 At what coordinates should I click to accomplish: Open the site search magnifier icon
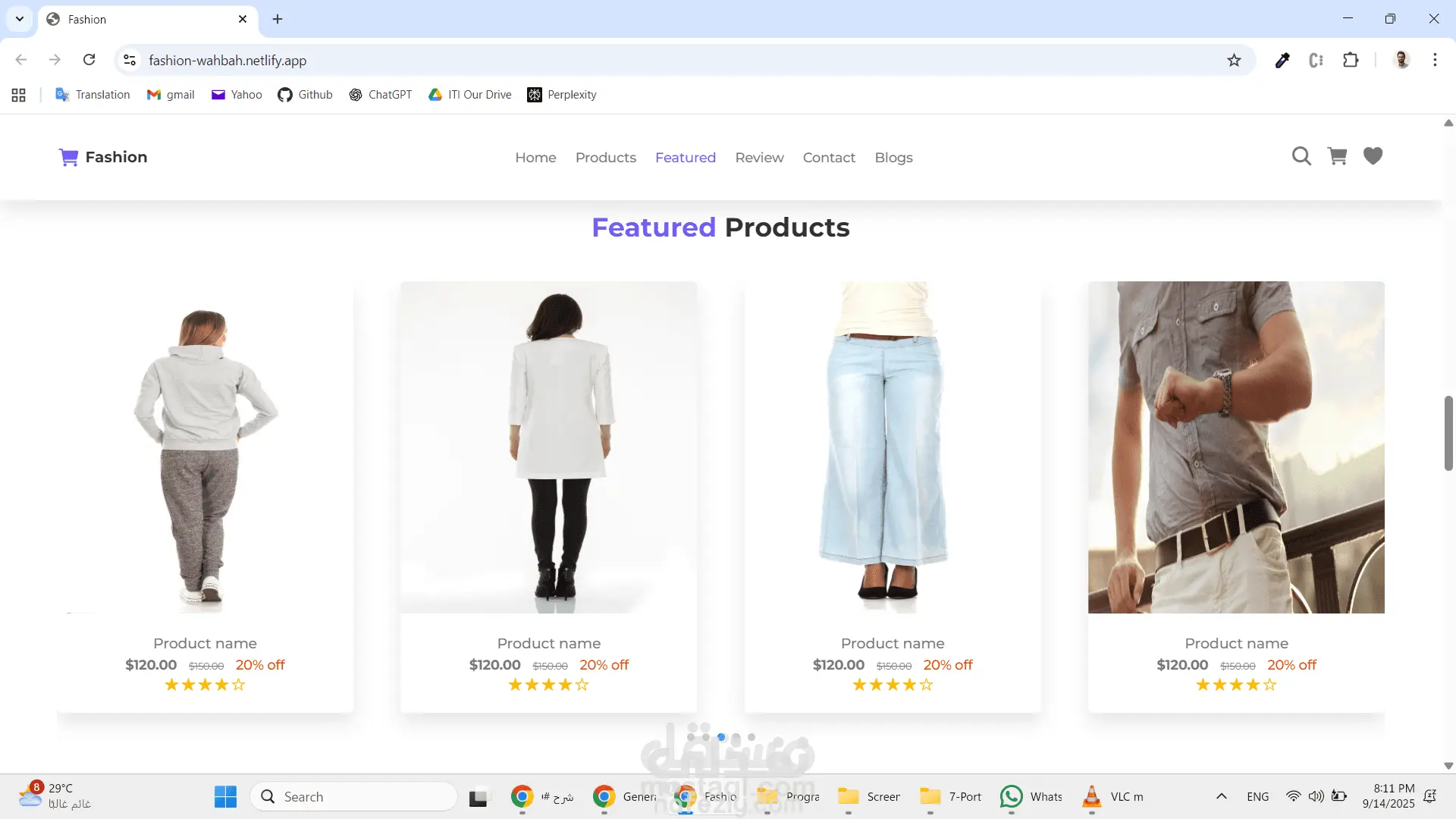pos(1301,156)
